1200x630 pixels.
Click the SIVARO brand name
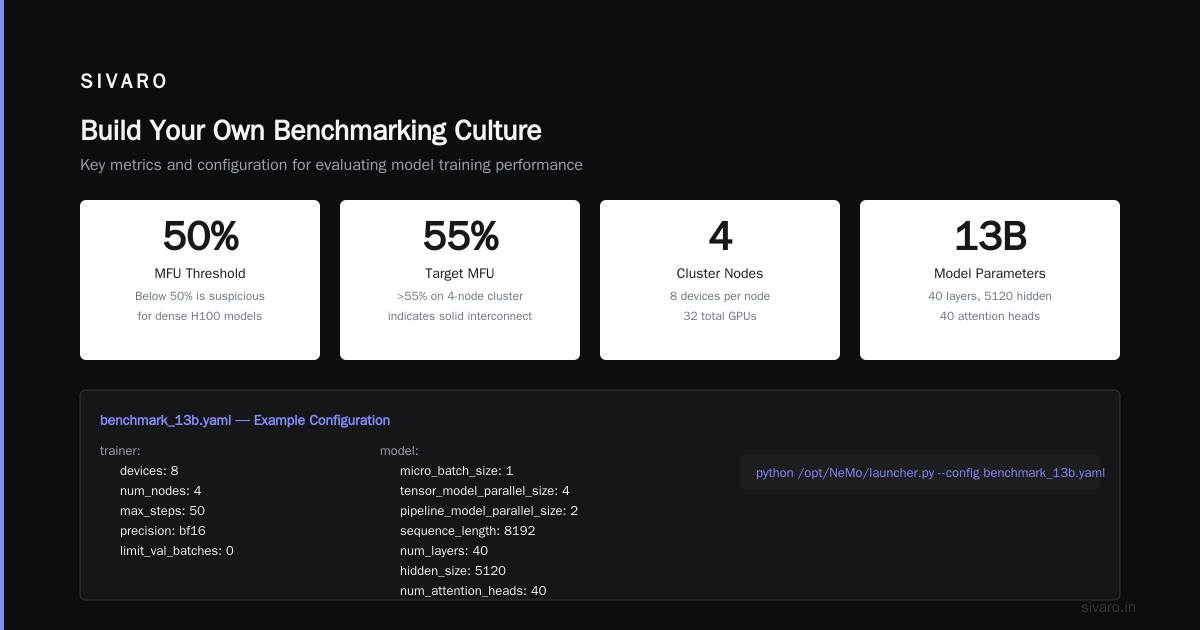pos(124,82)
